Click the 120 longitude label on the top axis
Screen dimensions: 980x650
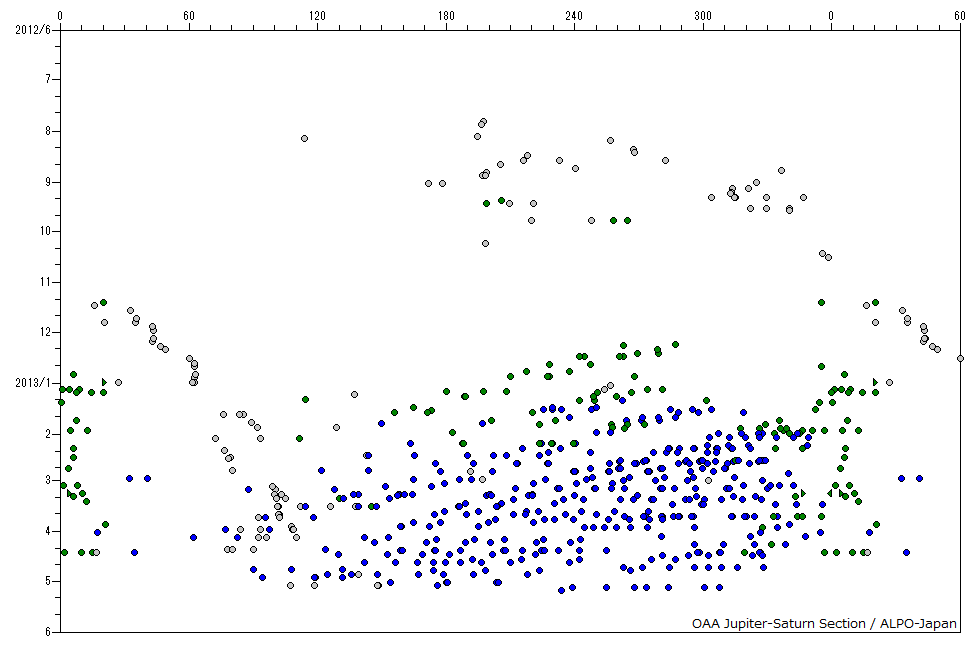pyautogui.click(x=318, y=16)
